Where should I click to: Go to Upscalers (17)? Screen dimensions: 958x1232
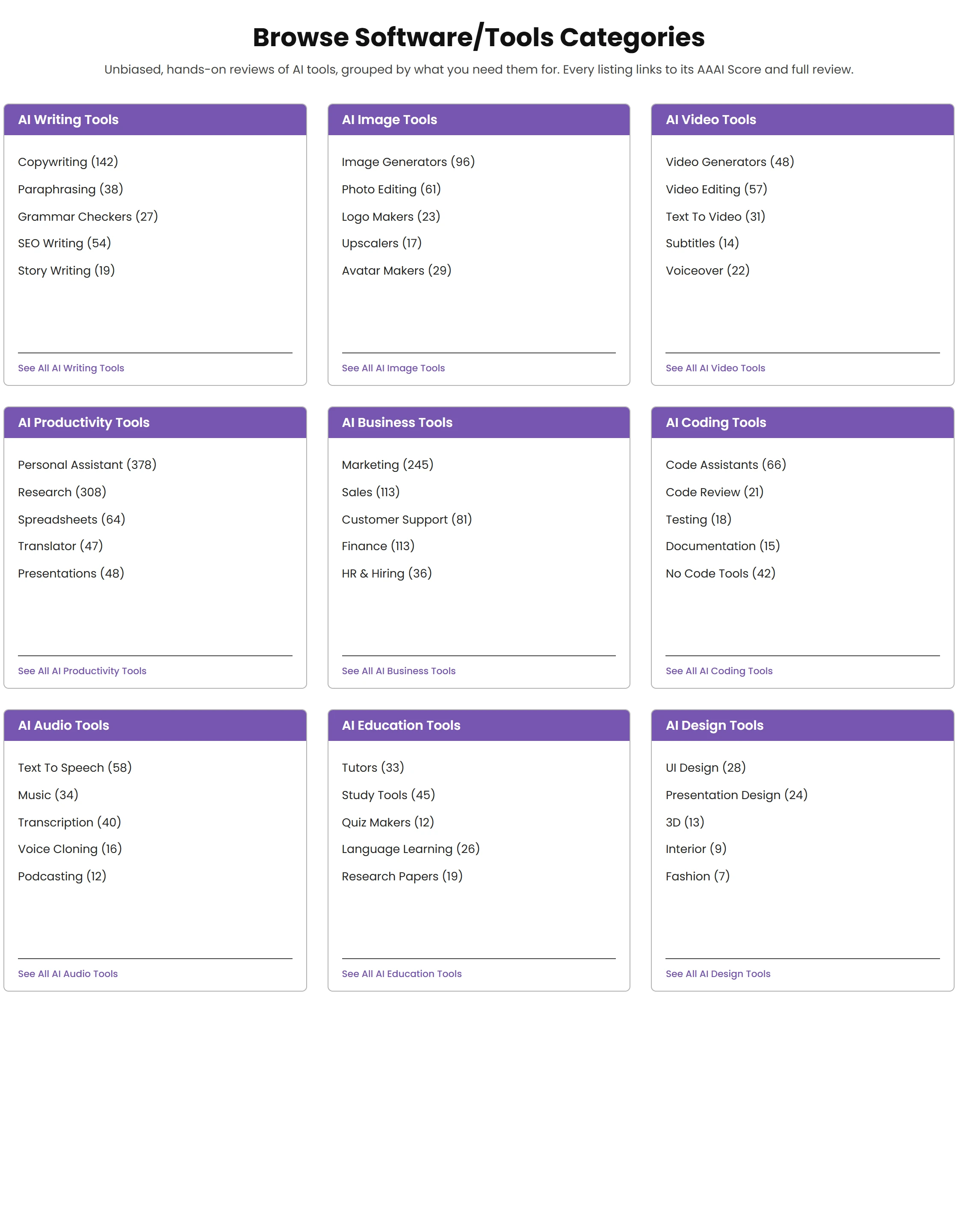click(x=382, y=243)
